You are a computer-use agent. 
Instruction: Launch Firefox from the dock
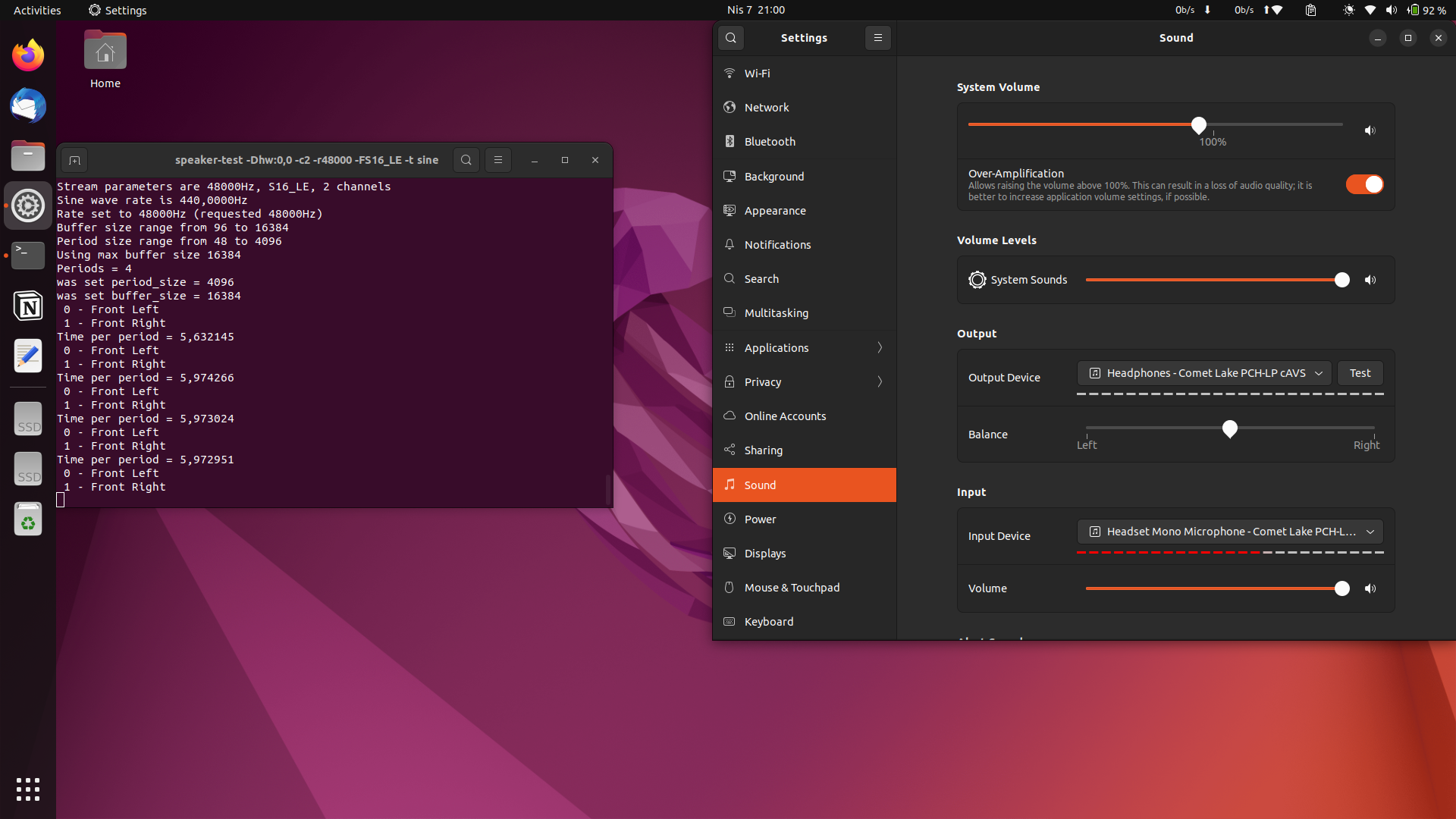27,55
